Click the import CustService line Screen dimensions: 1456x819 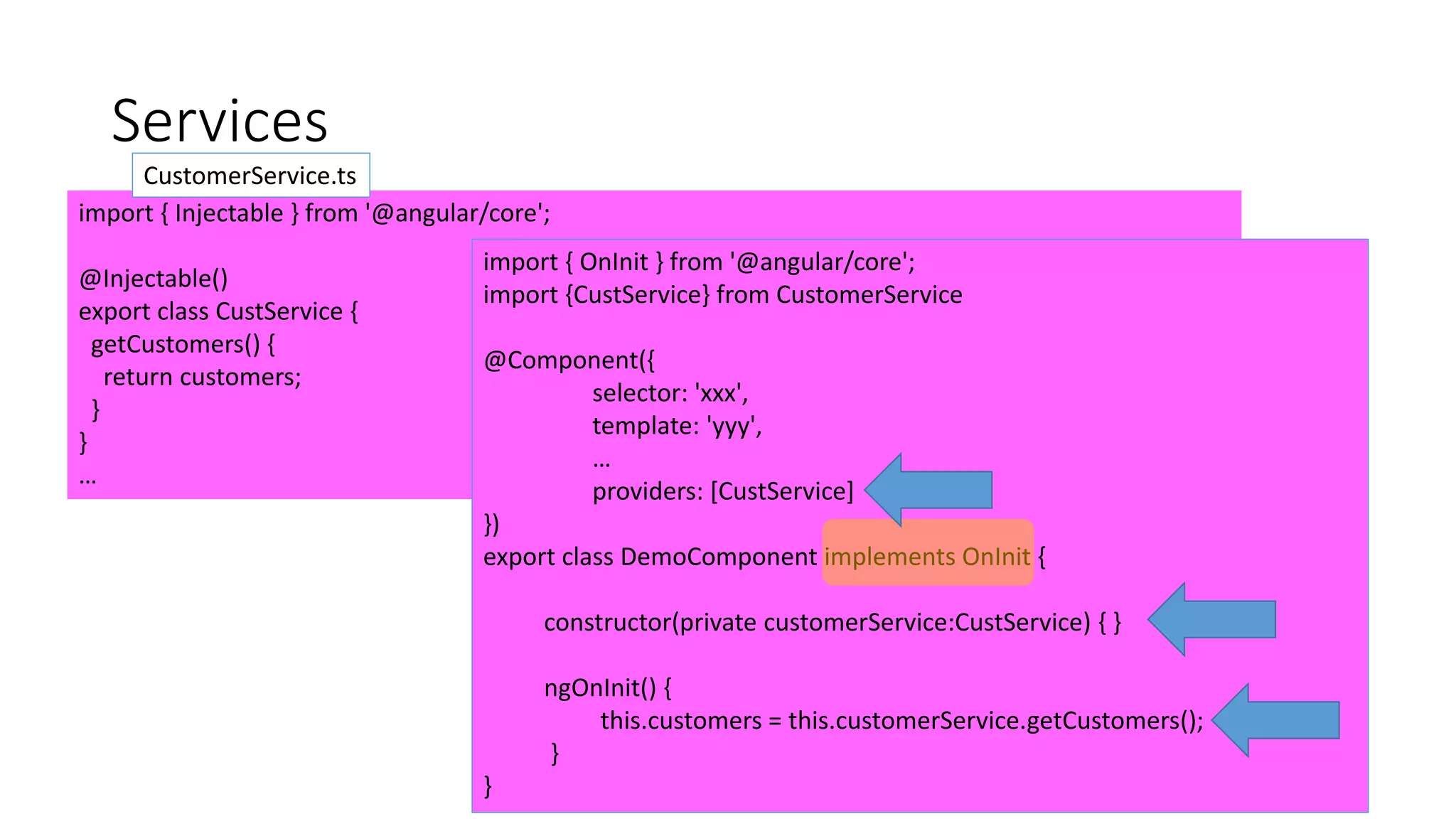[x=722, y=295]
